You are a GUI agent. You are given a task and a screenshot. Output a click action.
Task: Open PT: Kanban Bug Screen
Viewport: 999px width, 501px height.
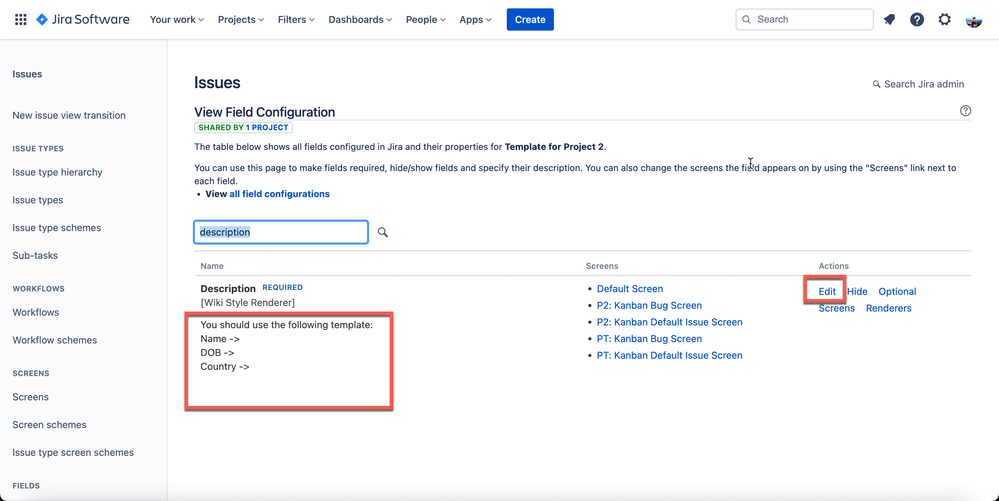pyautogui.click(x=649, y=338)
